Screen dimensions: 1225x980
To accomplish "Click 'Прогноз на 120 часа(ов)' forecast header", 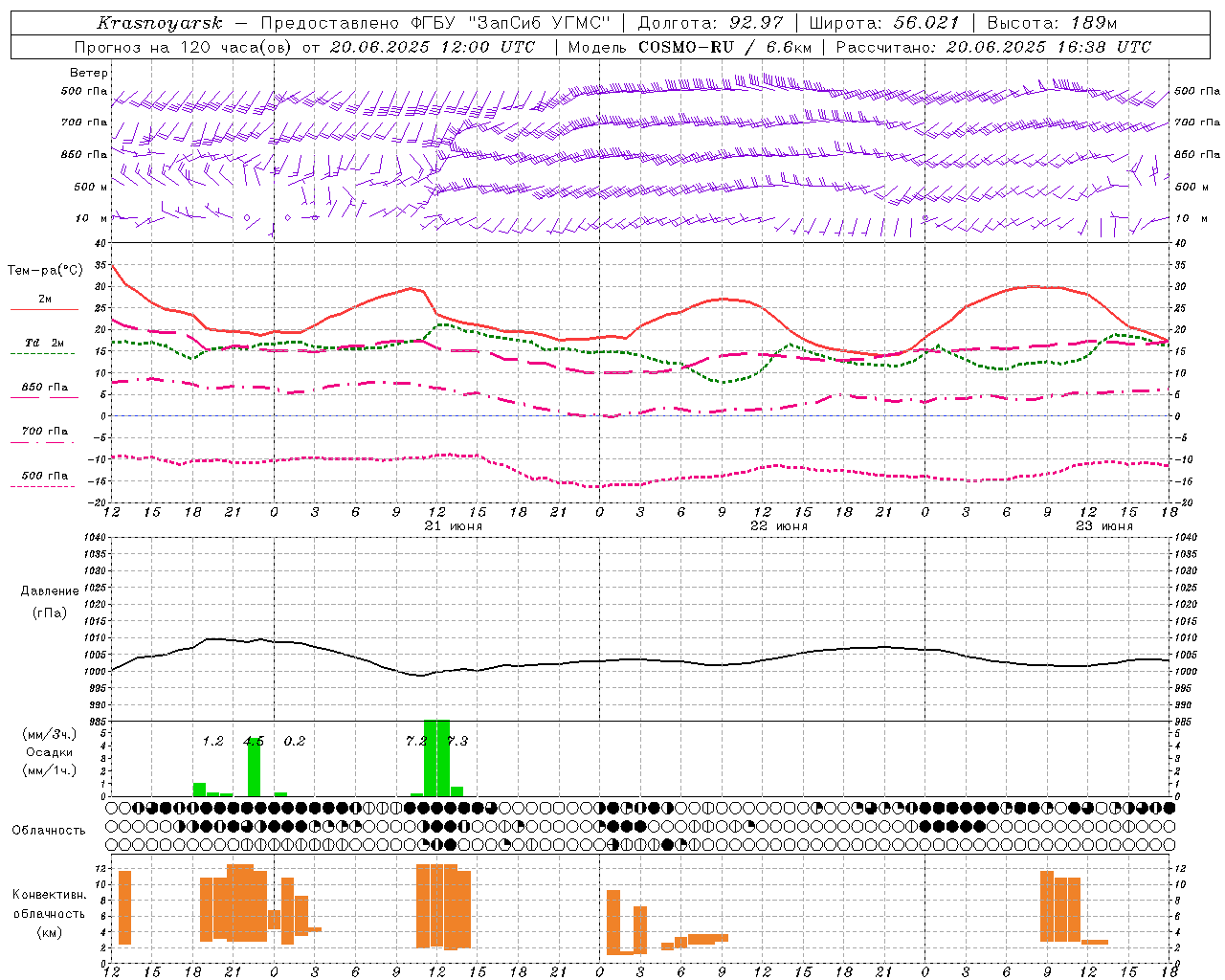I will click(x=184, y=47).
